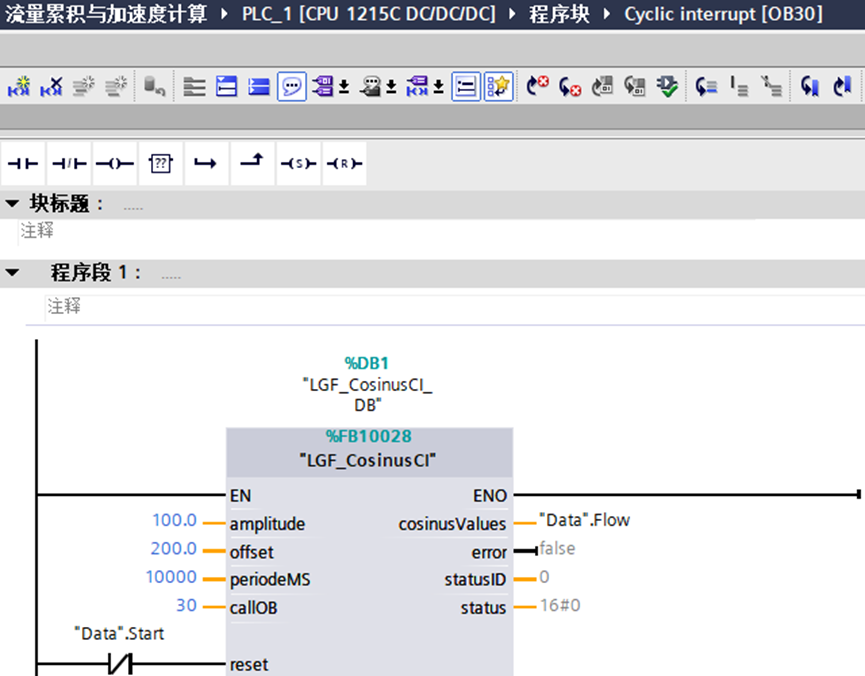This screenshot has height=676, width=865.
Task: Reset start values cylinder icon
Action: tap(154, 86)
